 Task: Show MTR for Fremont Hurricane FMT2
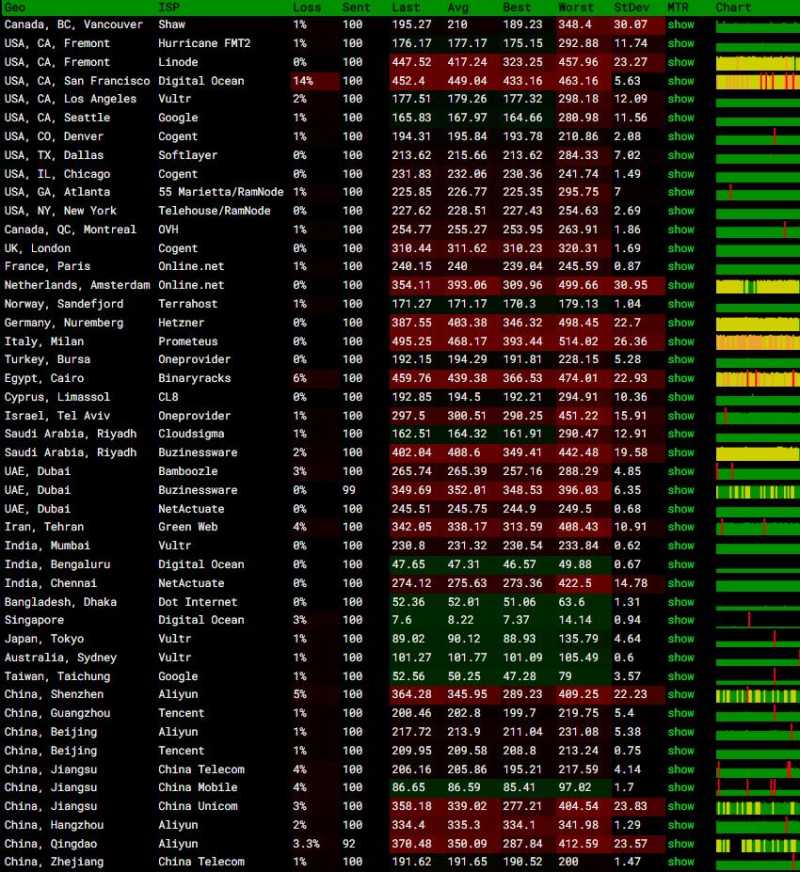coord(681,43)
